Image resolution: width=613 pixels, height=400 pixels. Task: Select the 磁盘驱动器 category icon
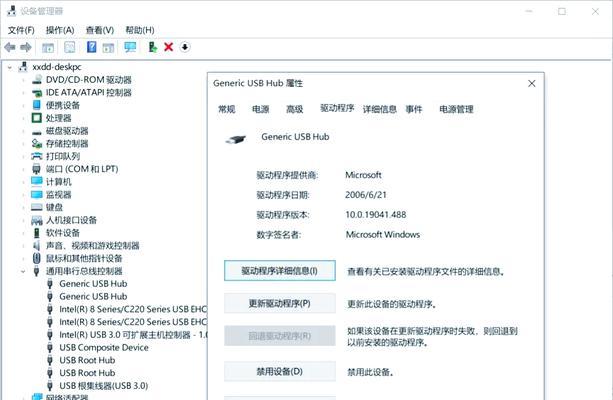37,131
